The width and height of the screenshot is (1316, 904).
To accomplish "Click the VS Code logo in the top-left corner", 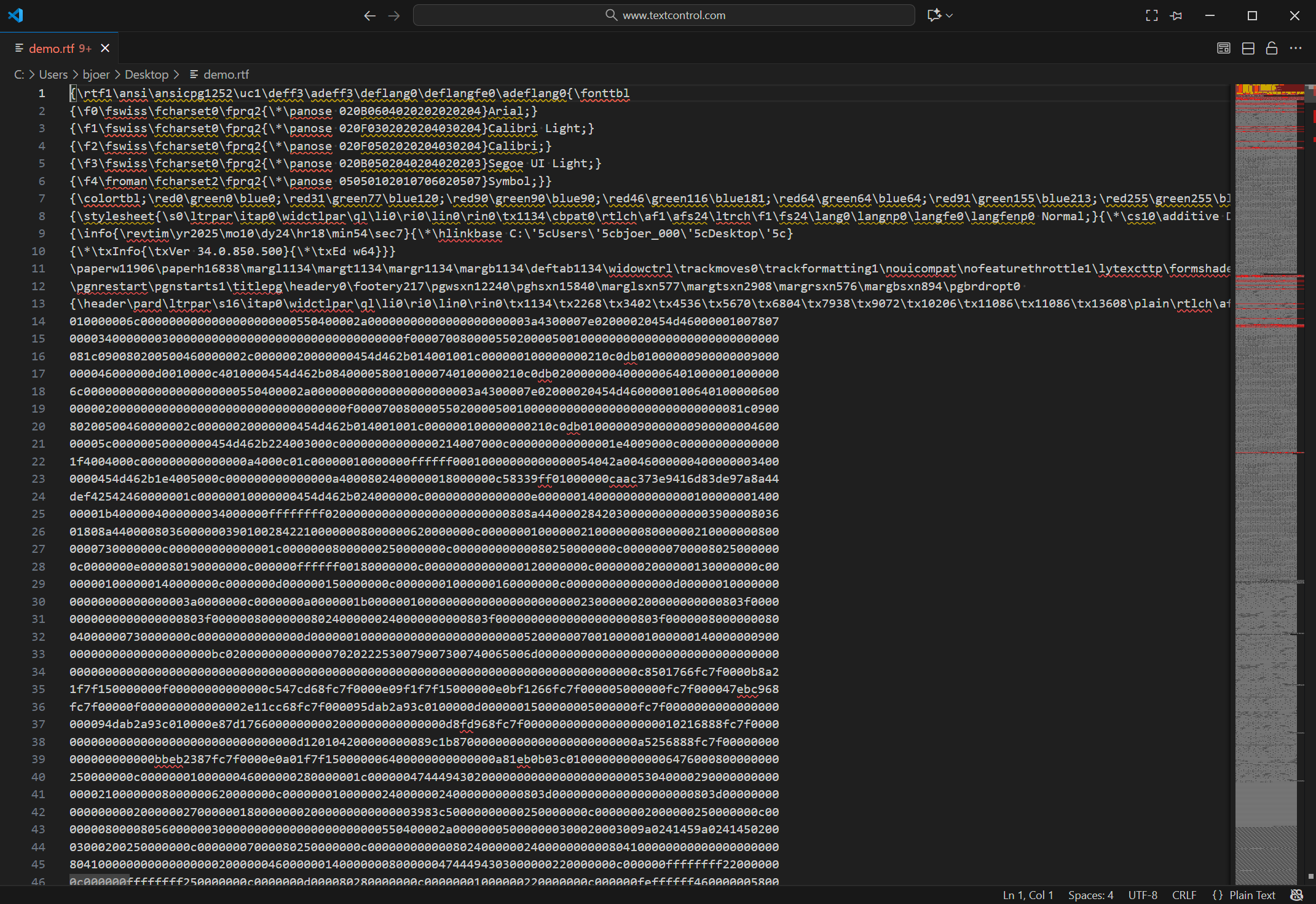I will 15,15.
